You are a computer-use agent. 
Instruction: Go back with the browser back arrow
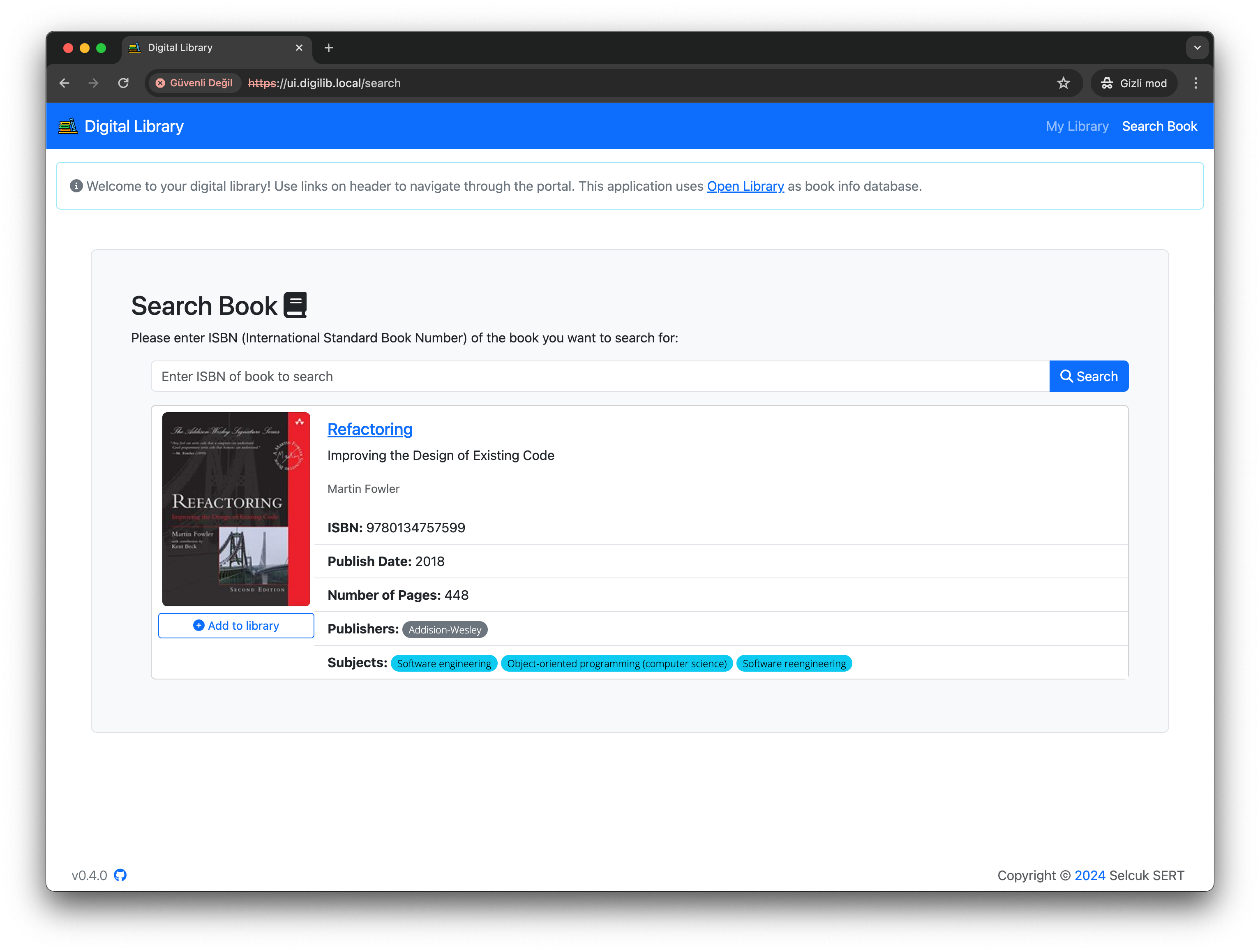click(65, 83)
